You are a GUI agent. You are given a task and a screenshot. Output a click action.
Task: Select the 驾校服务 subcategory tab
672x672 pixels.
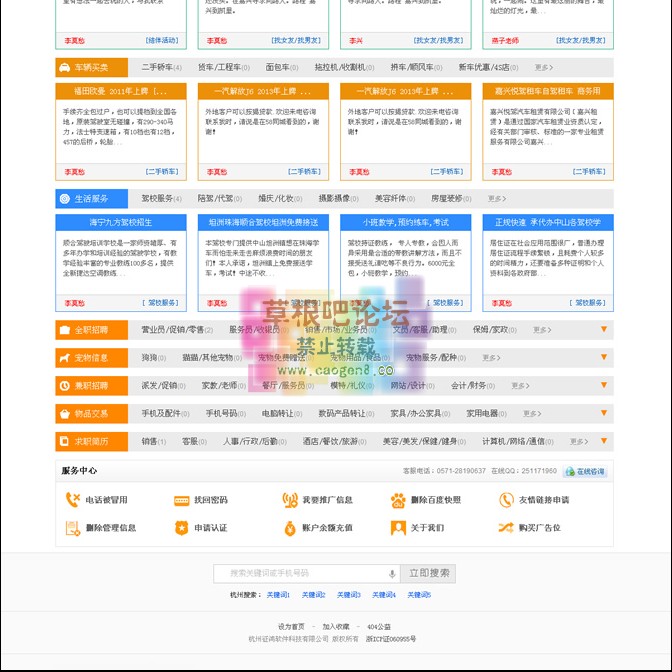click(162, 198)
